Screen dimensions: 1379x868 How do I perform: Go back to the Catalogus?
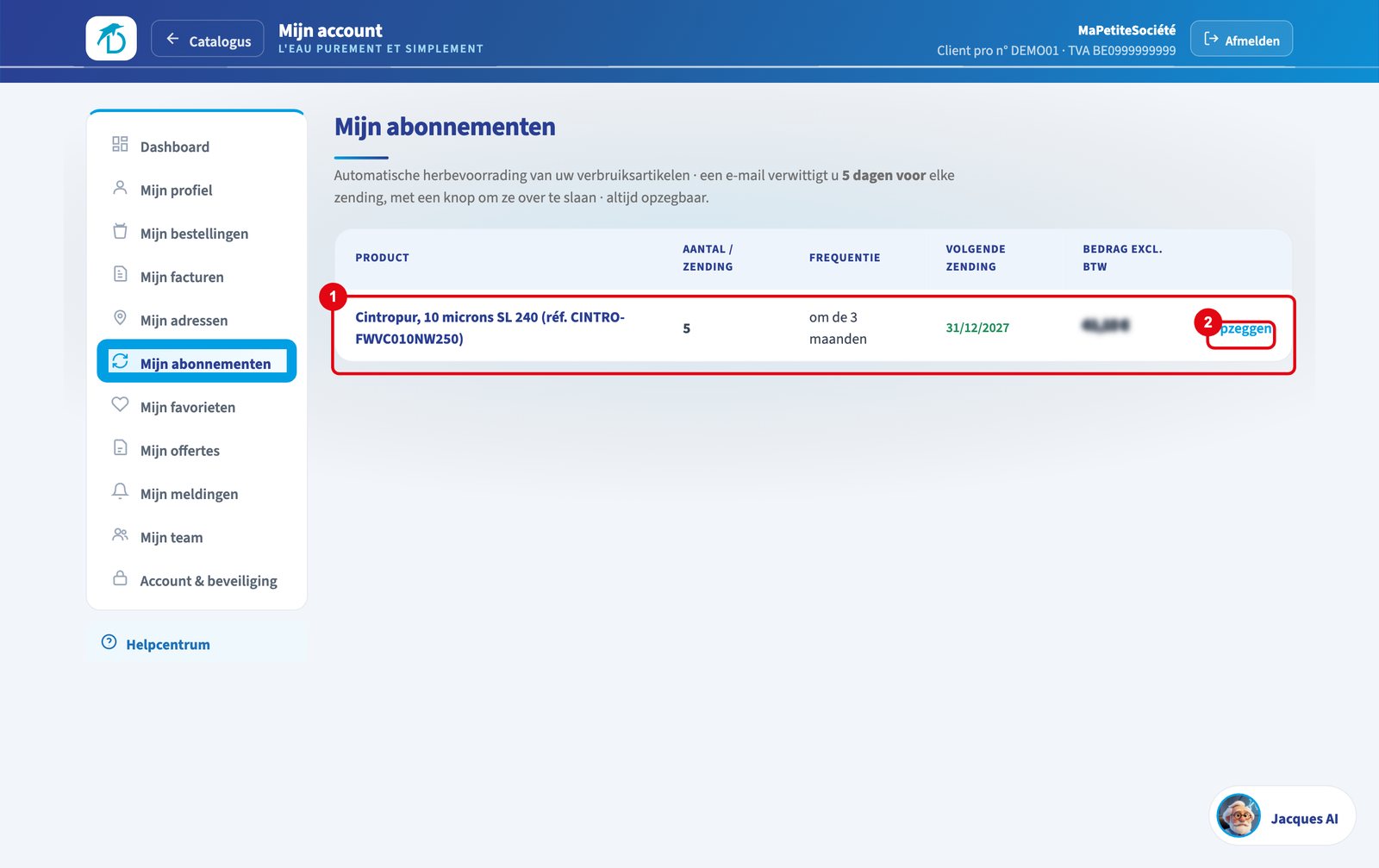pyautogui.click(x=208, y=39)
